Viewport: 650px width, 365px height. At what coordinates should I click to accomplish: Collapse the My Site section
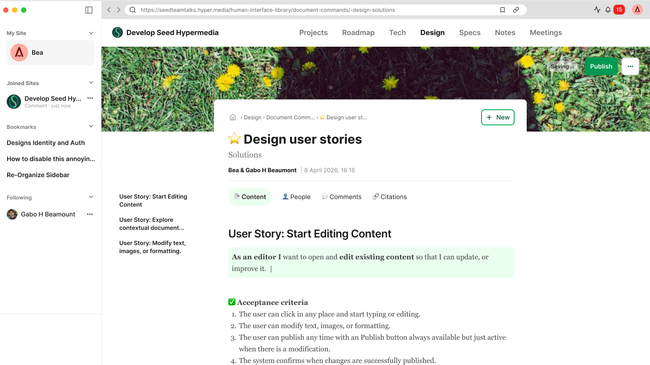[x=91, y=33]
